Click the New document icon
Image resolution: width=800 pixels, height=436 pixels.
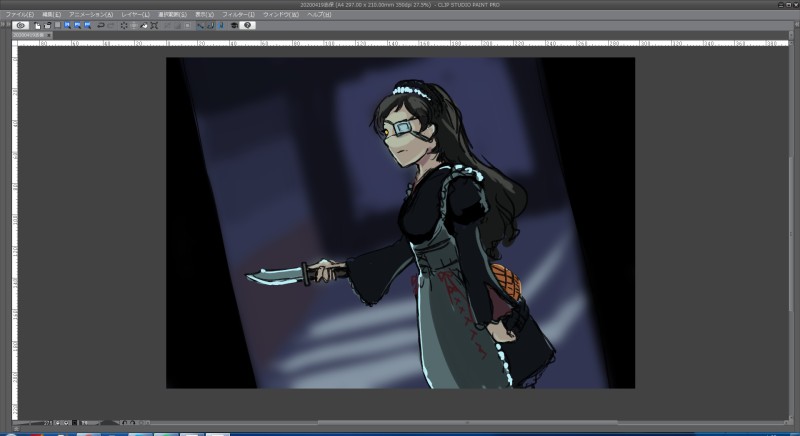(x=37, y=25)
